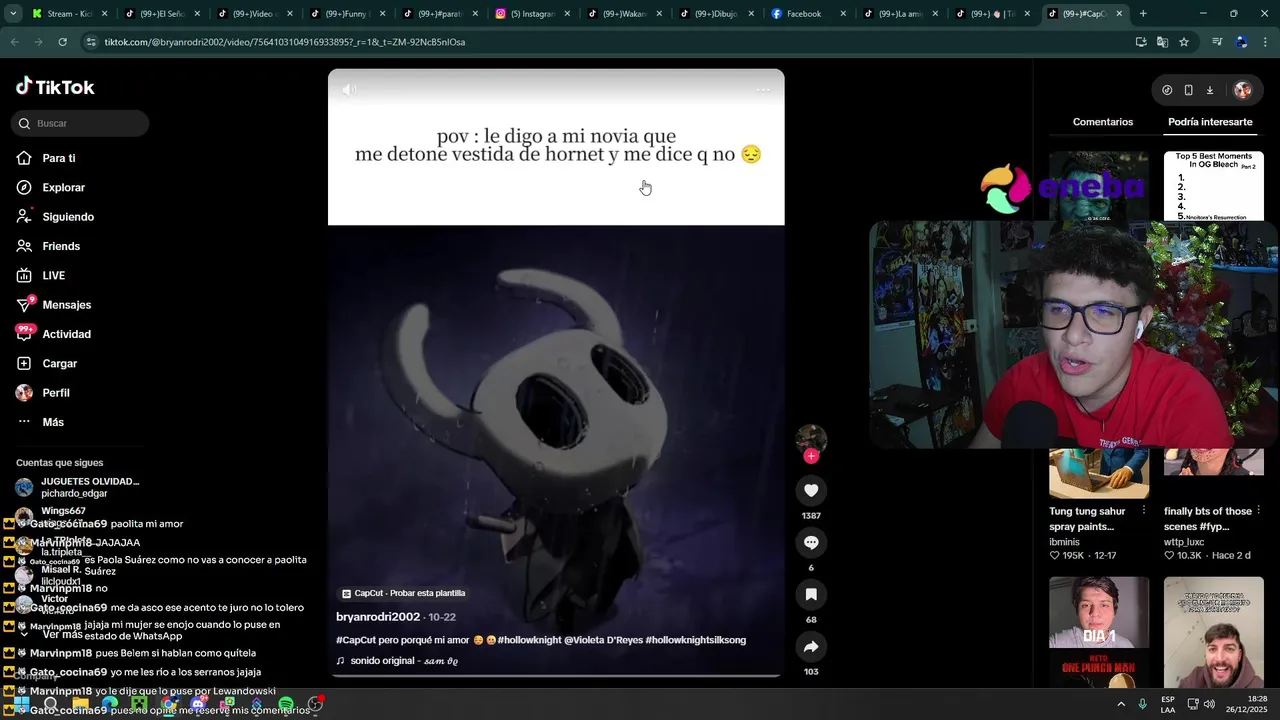Screen dimensions: 1280x720
Task: Open Actividad notifications
Action: (66, 334)
